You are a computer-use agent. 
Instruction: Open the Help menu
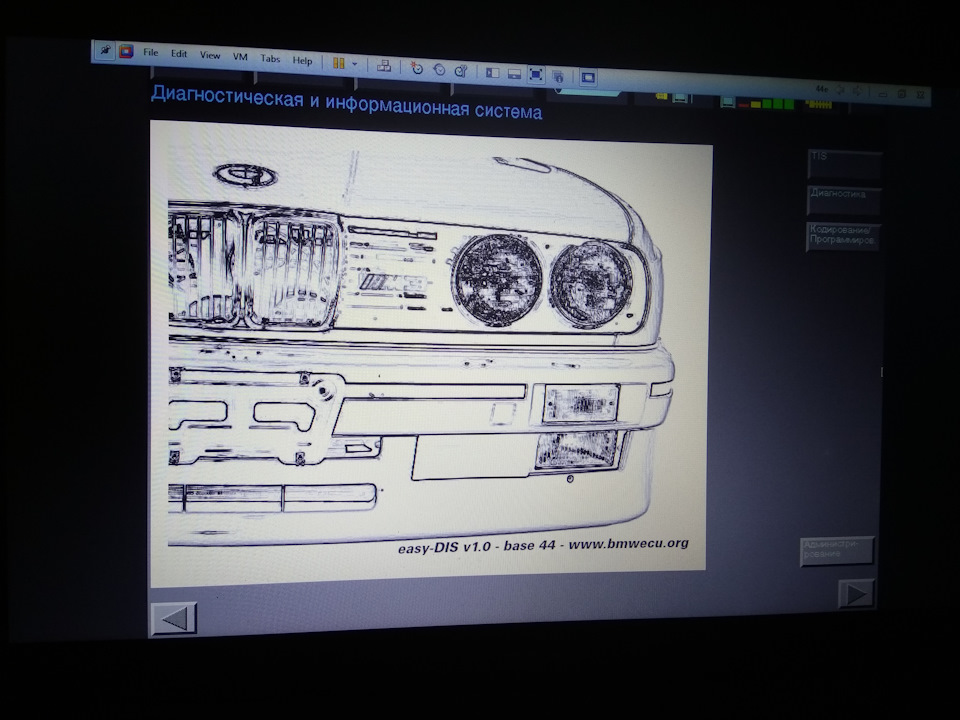[302, 61]
